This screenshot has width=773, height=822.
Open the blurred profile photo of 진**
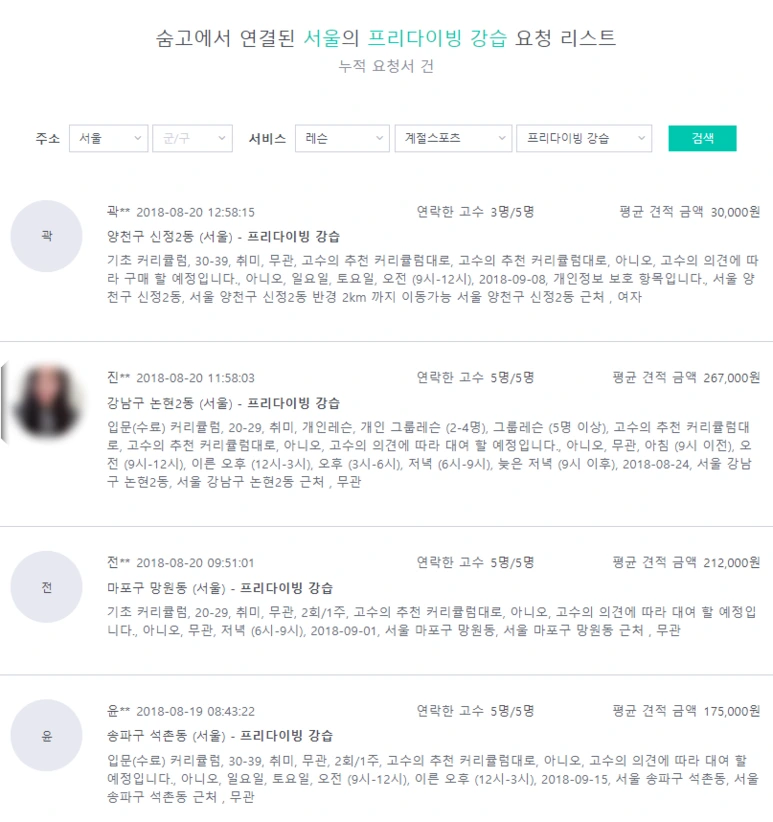click(x=47, y=403)
